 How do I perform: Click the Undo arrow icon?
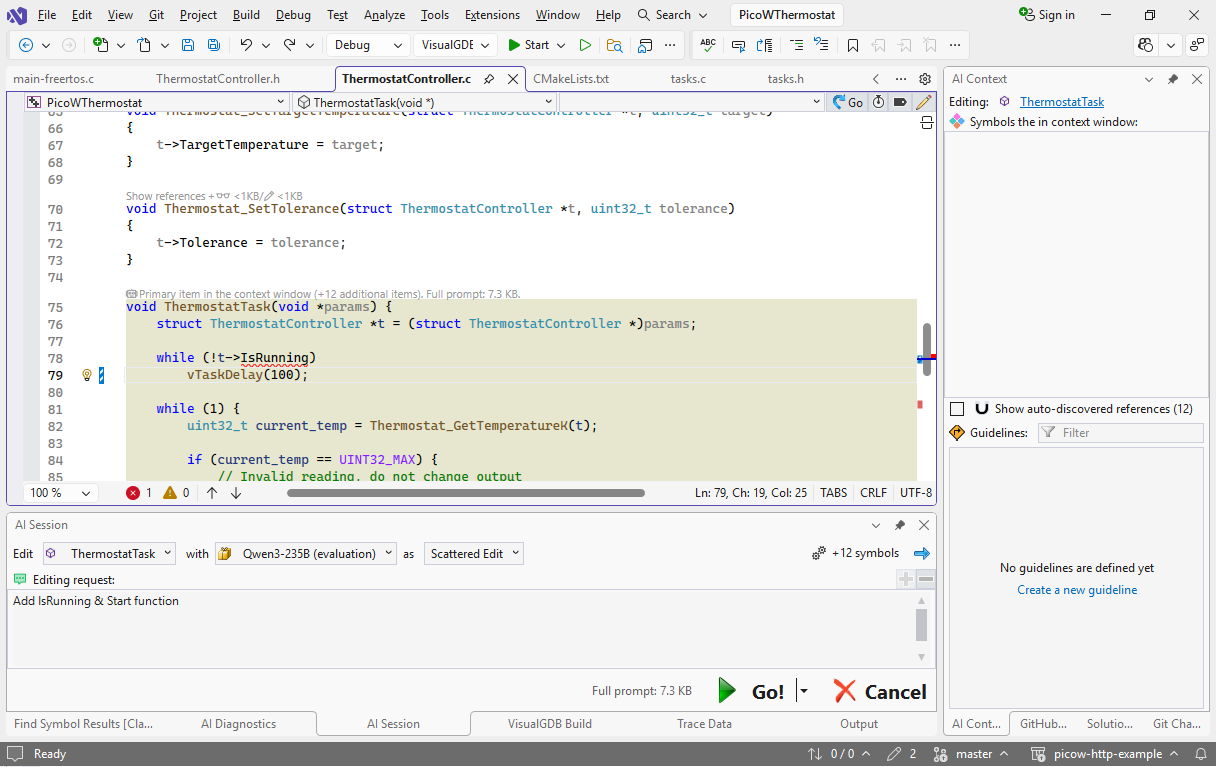[246, 45]
